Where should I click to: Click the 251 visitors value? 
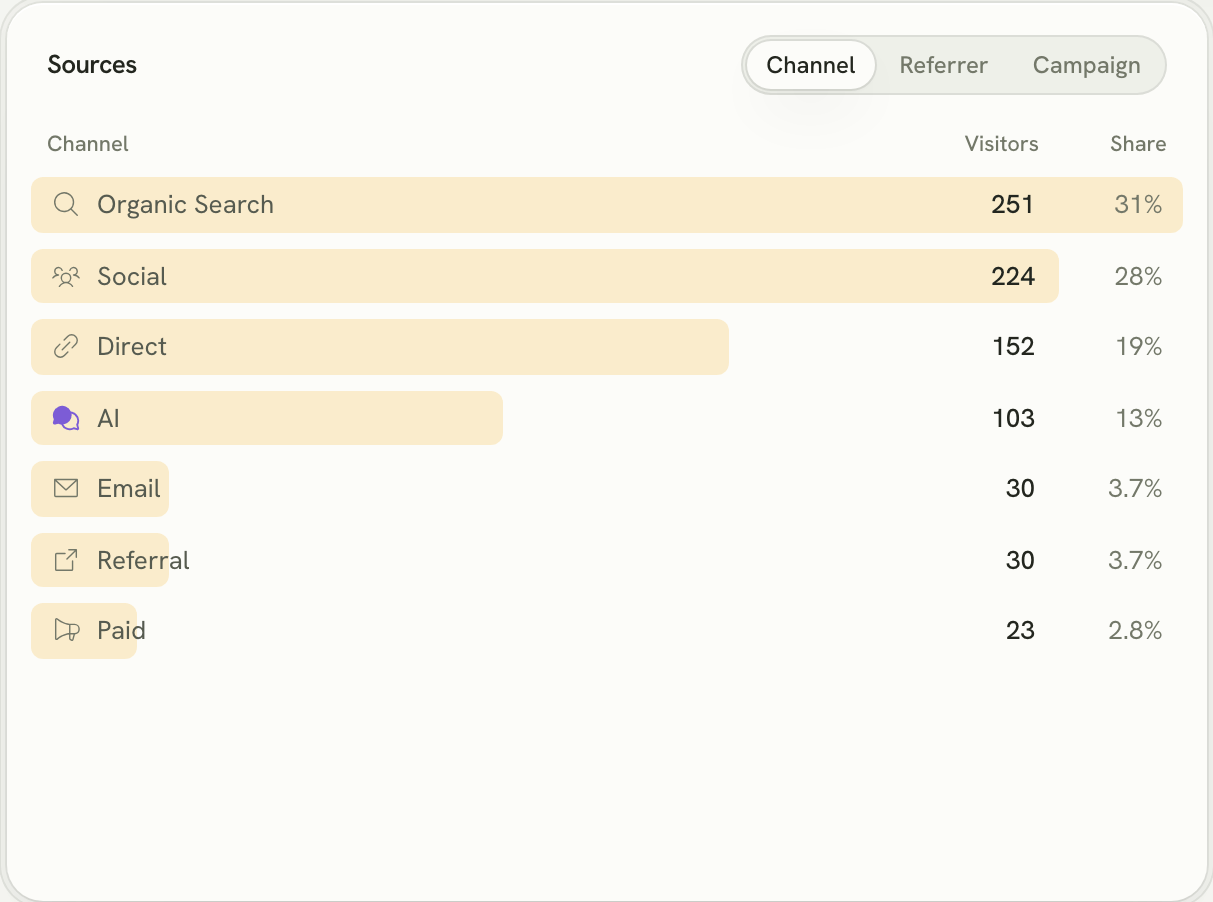(1012, 205)
